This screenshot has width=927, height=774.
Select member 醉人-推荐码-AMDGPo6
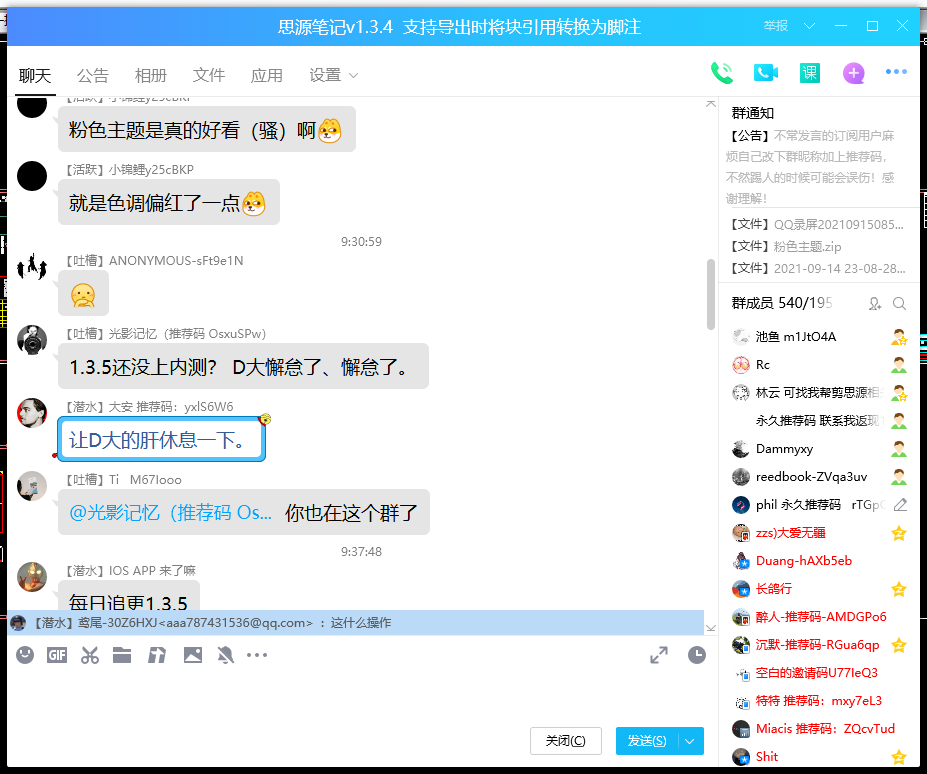click(x=821, y=617)
